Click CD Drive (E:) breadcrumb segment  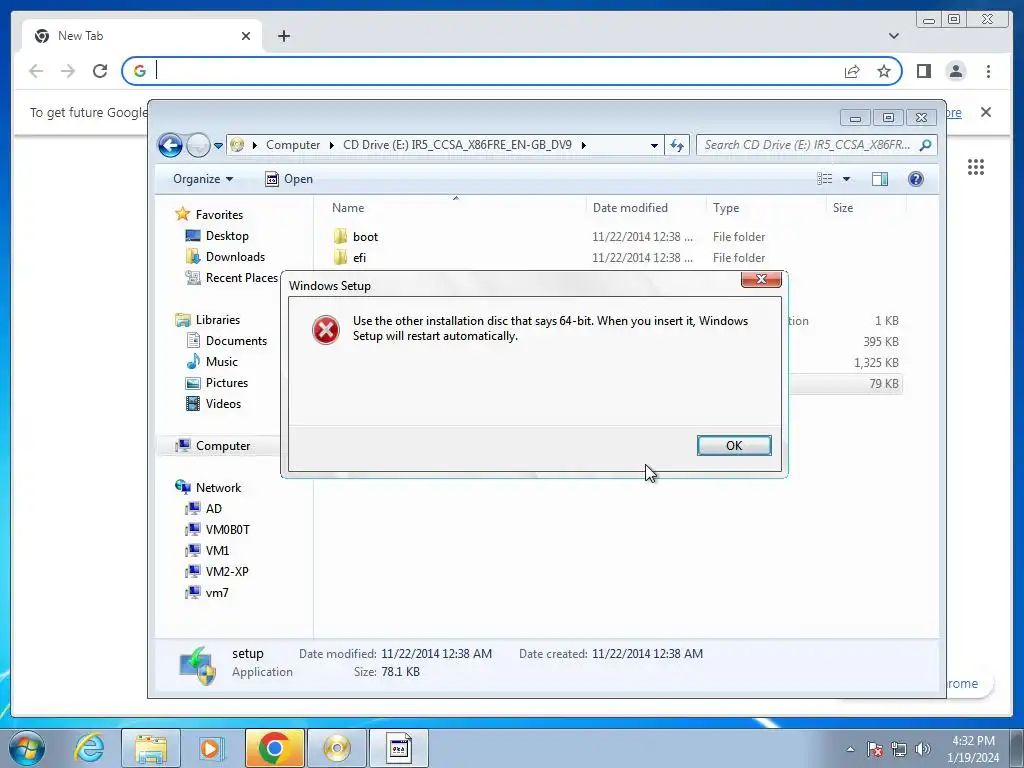click(457, 145)
